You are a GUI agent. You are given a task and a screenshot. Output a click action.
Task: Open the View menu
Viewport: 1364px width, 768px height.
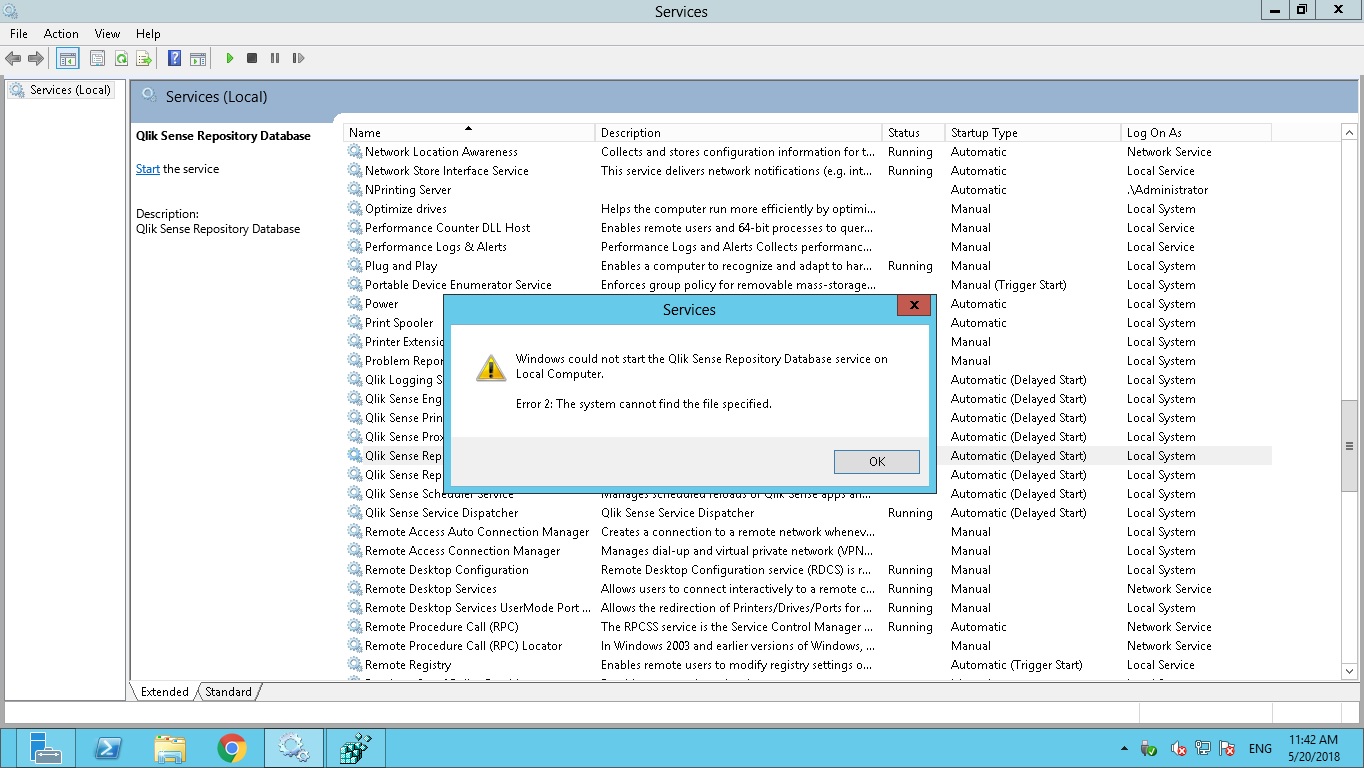pos(107,34)
